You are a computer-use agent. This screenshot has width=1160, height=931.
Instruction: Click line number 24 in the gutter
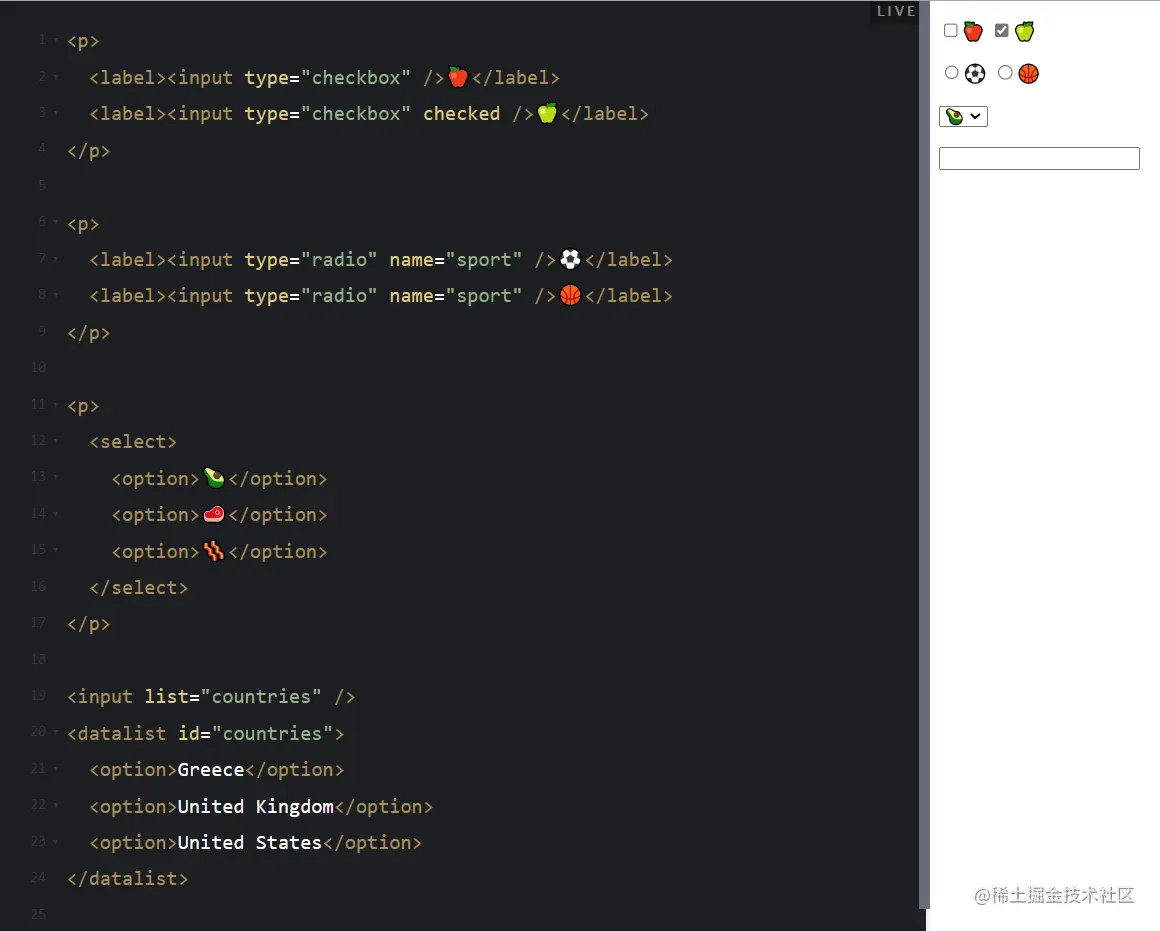click(x=38, y=878)
